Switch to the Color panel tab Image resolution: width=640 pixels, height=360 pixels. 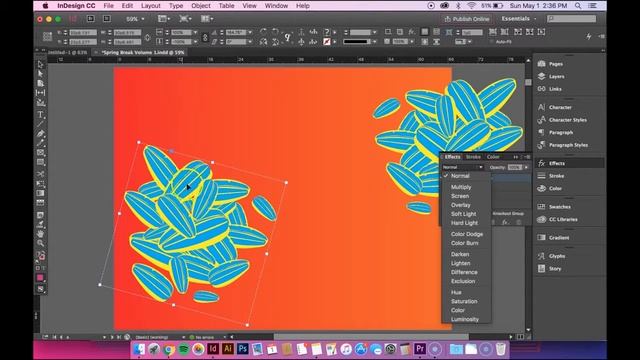click(x=493, y=157)
